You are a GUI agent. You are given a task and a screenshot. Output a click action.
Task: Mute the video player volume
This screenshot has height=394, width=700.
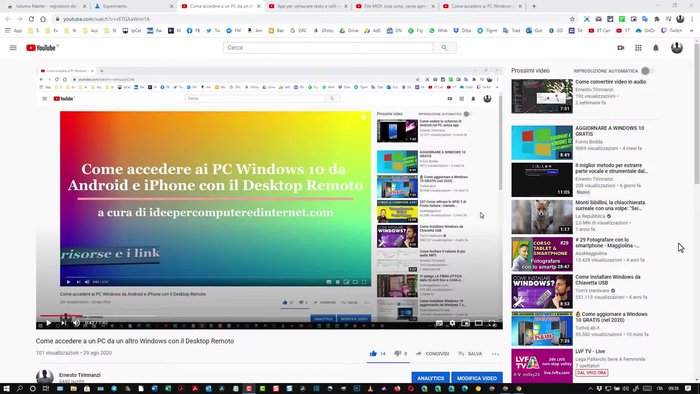coord(76,323)
